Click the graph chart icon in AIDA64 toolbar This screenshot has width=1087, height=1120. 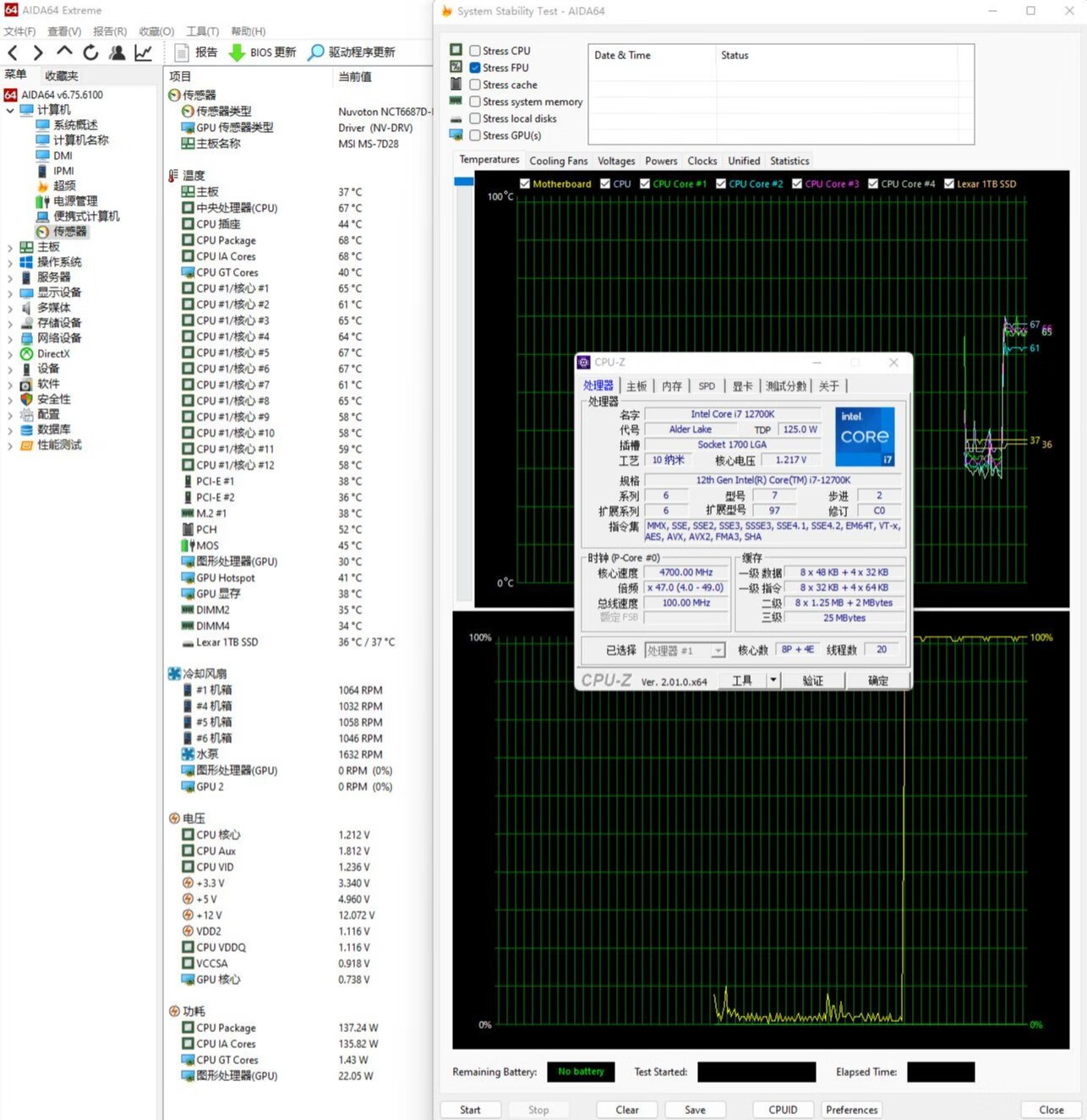coord(144,52)
